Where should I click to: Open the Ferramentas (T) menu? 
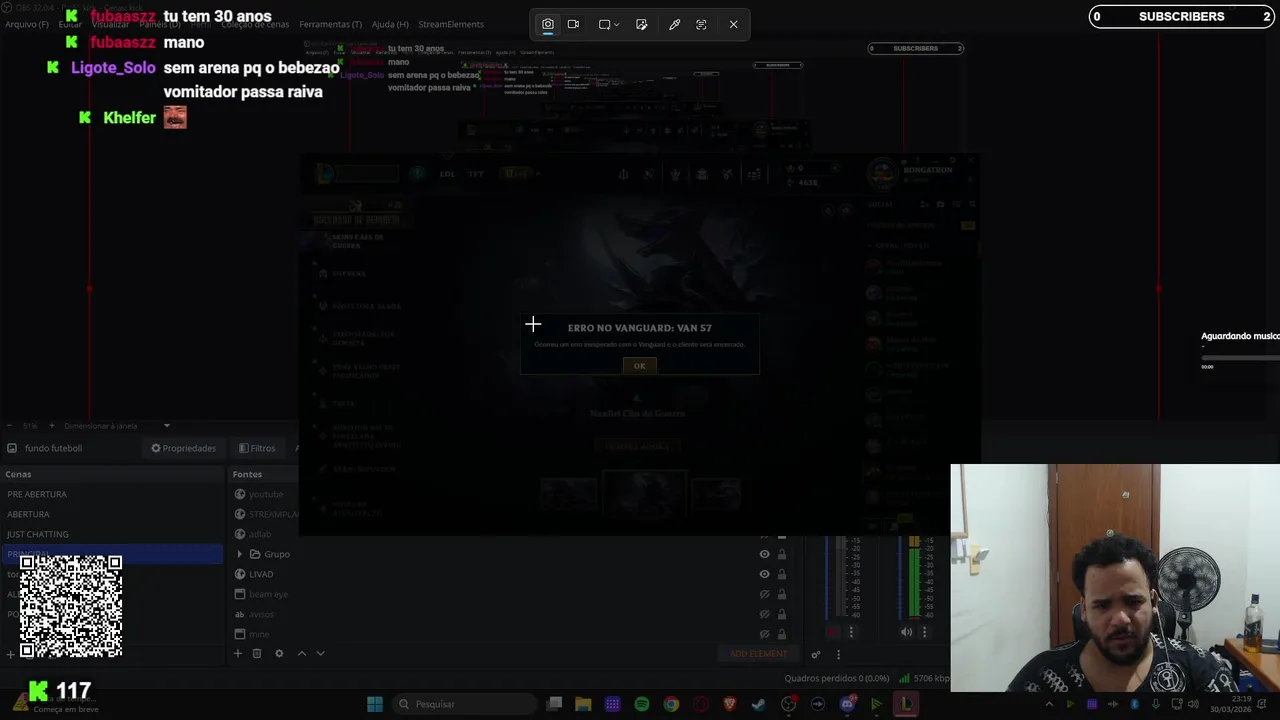click(331, 24)
